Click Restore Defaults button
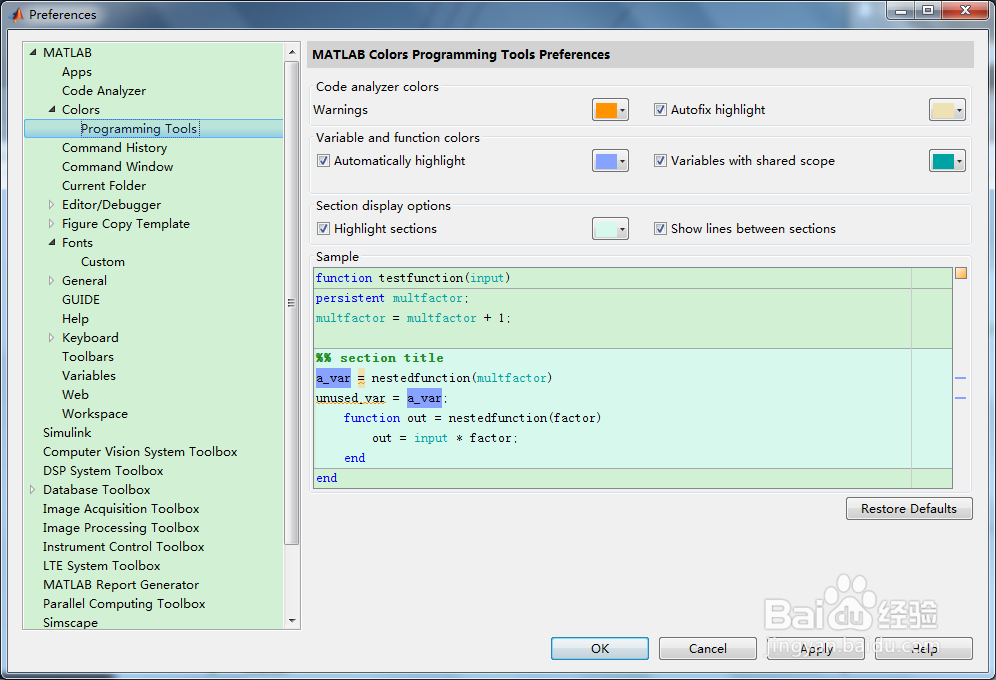The width and height of the screenshot is (996, 680). [x=909, y=509]
